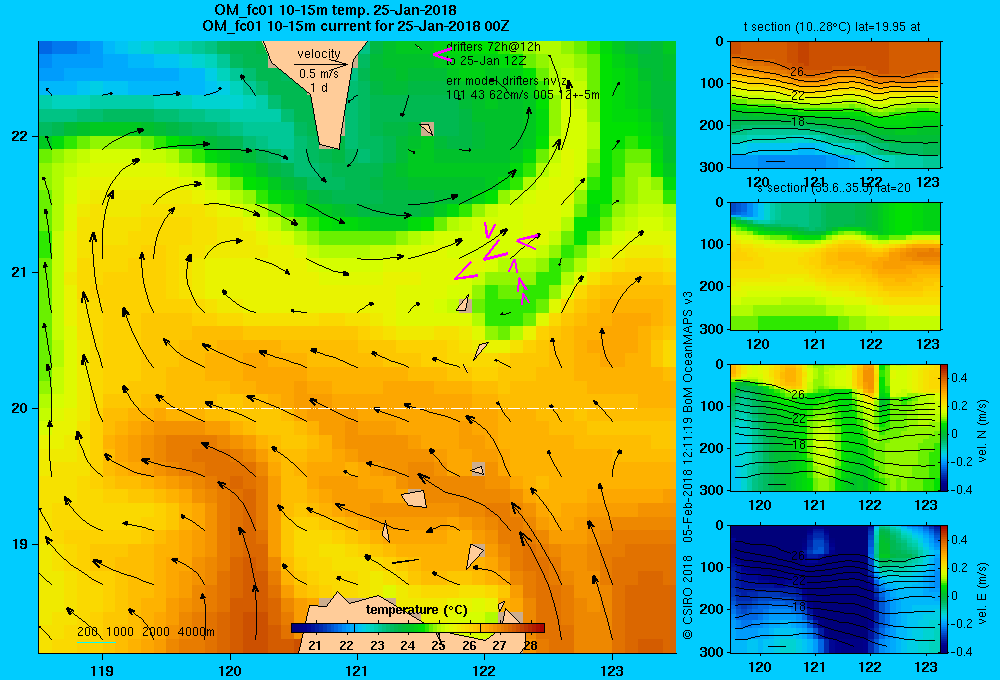Click the "vel. E (m/s)" axis label
Viewport: 1000px width, 680px height.
coord(982,593)
